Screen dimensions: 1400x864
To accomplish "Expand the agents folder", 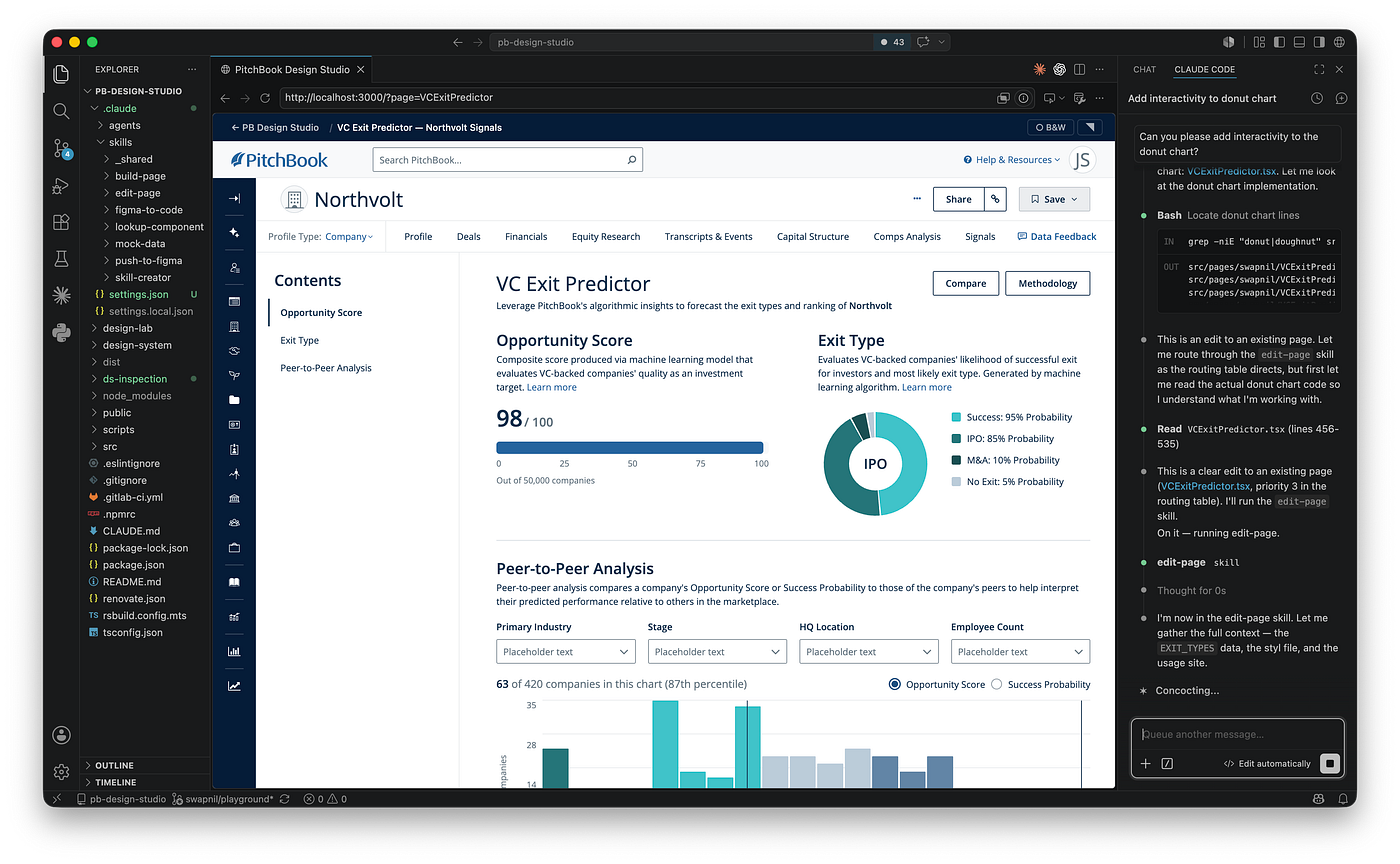I will (124, 125).
